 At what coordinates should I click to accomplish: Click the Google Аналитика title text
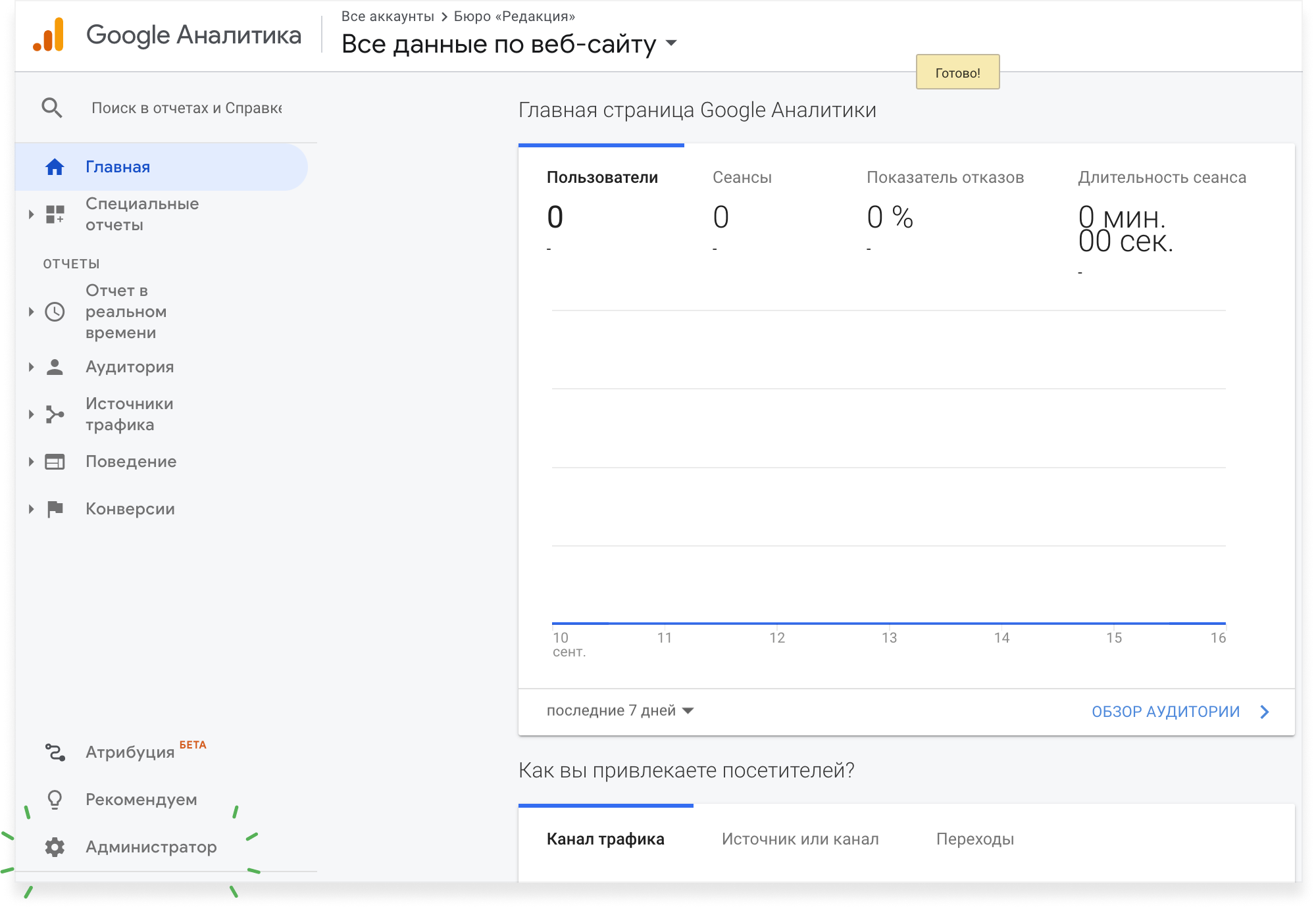pos(193,35)
